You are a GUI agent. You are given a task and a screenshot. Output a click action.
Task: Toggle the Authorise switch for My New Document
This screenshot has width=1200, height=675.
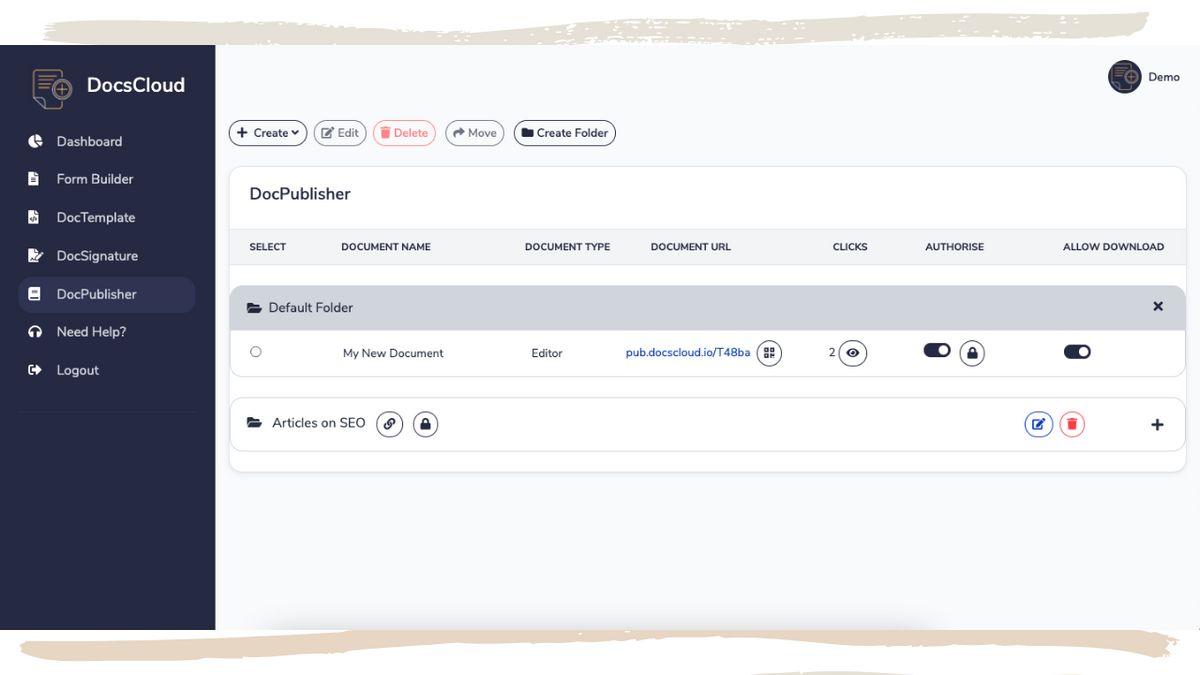(x=937, y=350)
